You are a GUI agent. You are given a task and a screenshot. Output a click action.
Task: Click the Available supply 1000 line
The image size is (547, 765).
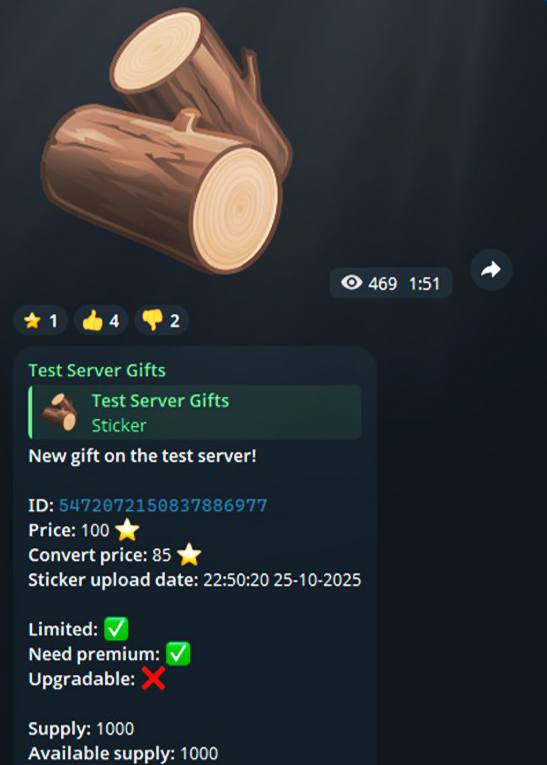pyautogui.click(x=123, y=754)
